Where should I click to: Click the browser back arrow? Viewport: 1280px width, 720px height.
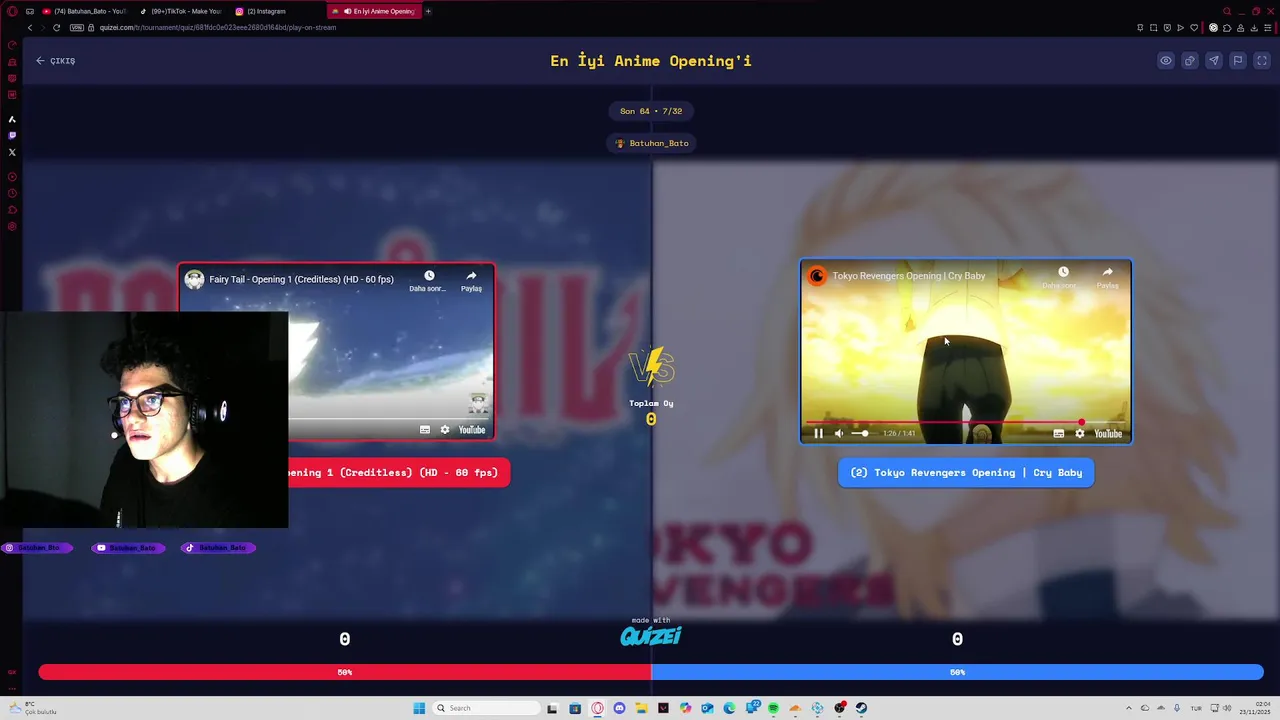(x=30, y=28)
